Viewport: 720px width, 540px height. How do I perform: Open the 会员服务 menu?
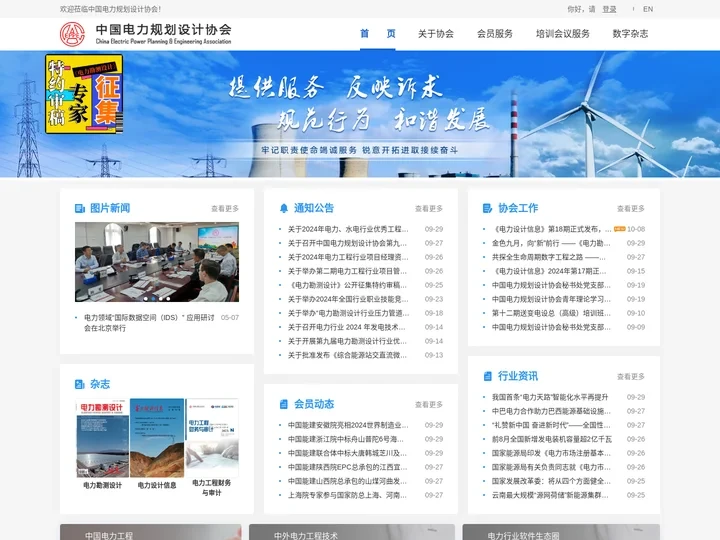(x=495, y=34)
